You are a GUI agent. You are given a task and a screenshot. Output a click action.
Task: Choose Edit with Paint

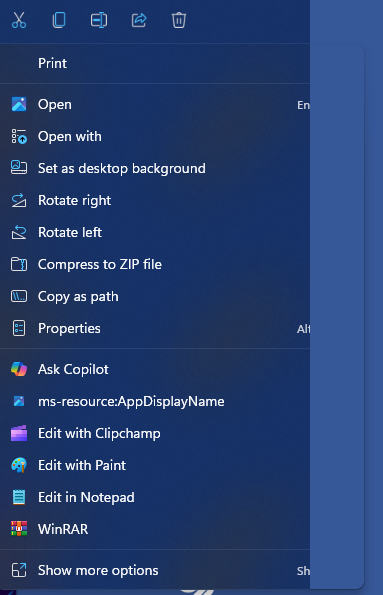pyautogui.click(x=155, y=465)
